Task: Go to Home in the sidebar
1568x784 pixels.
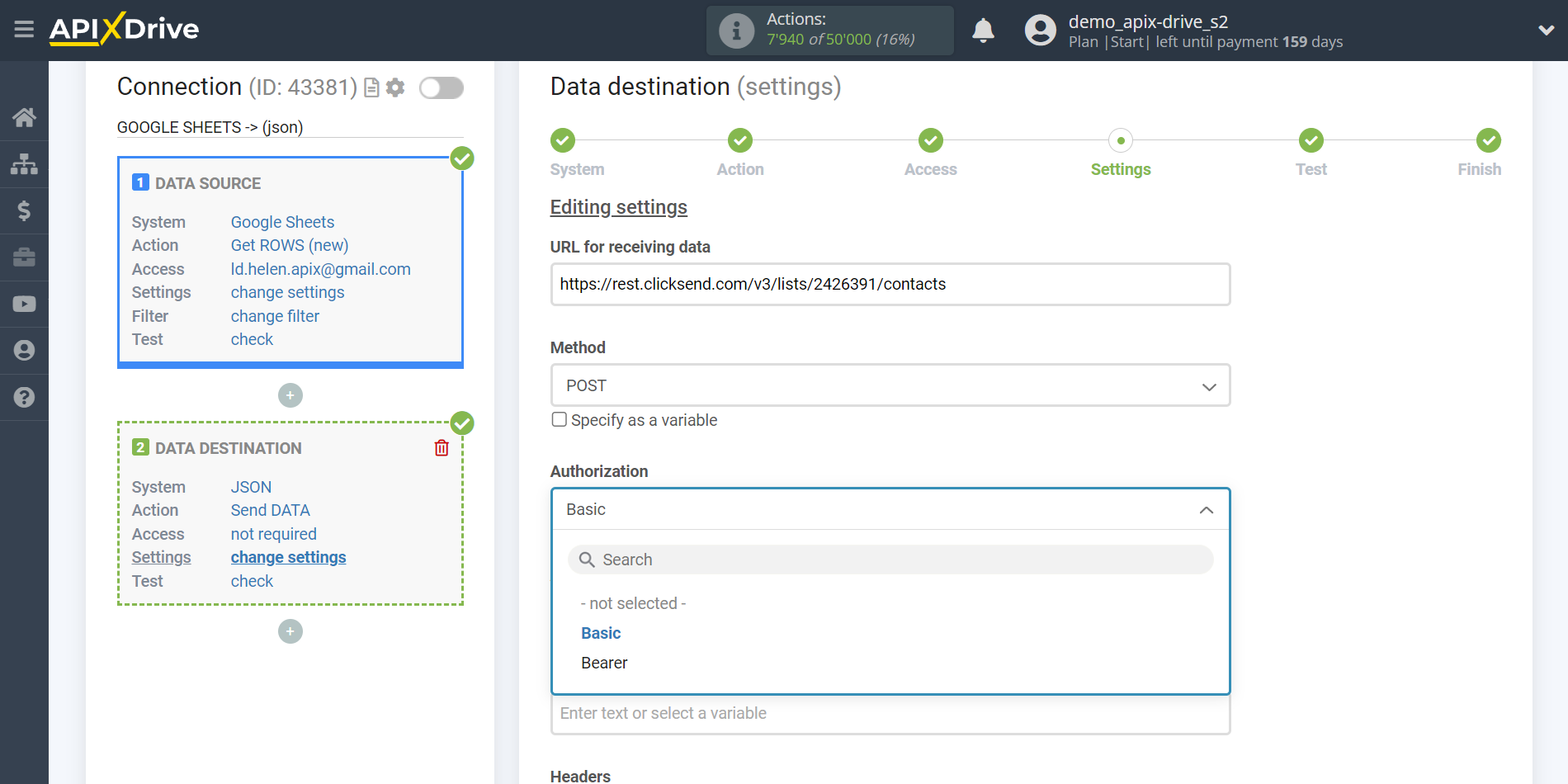Action: pyautogui.click(x=24, y=117)
